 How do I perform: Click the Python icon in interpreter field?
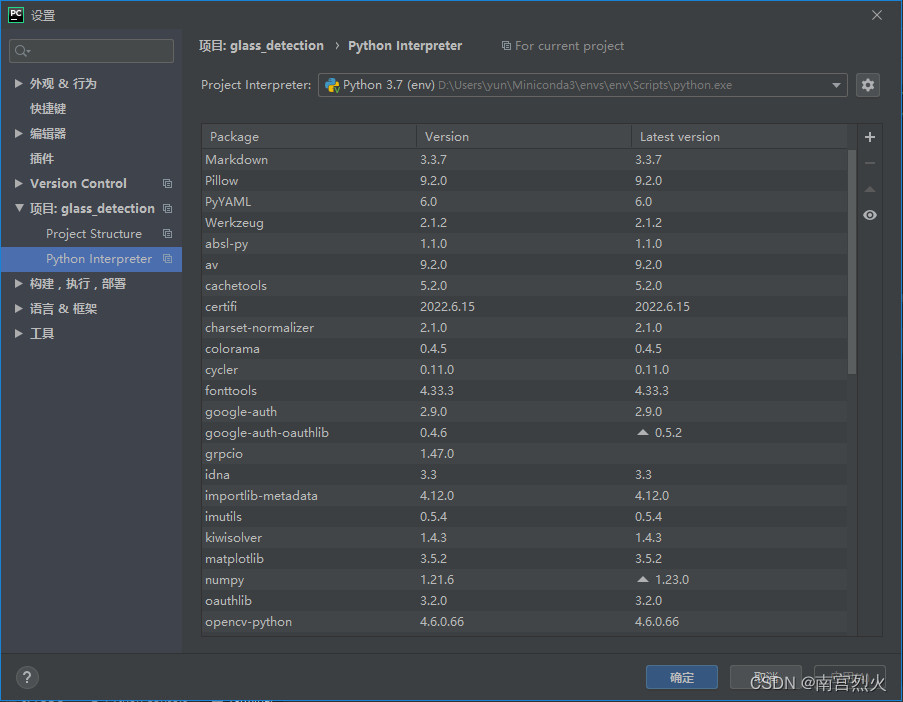(x=332, y=85)
